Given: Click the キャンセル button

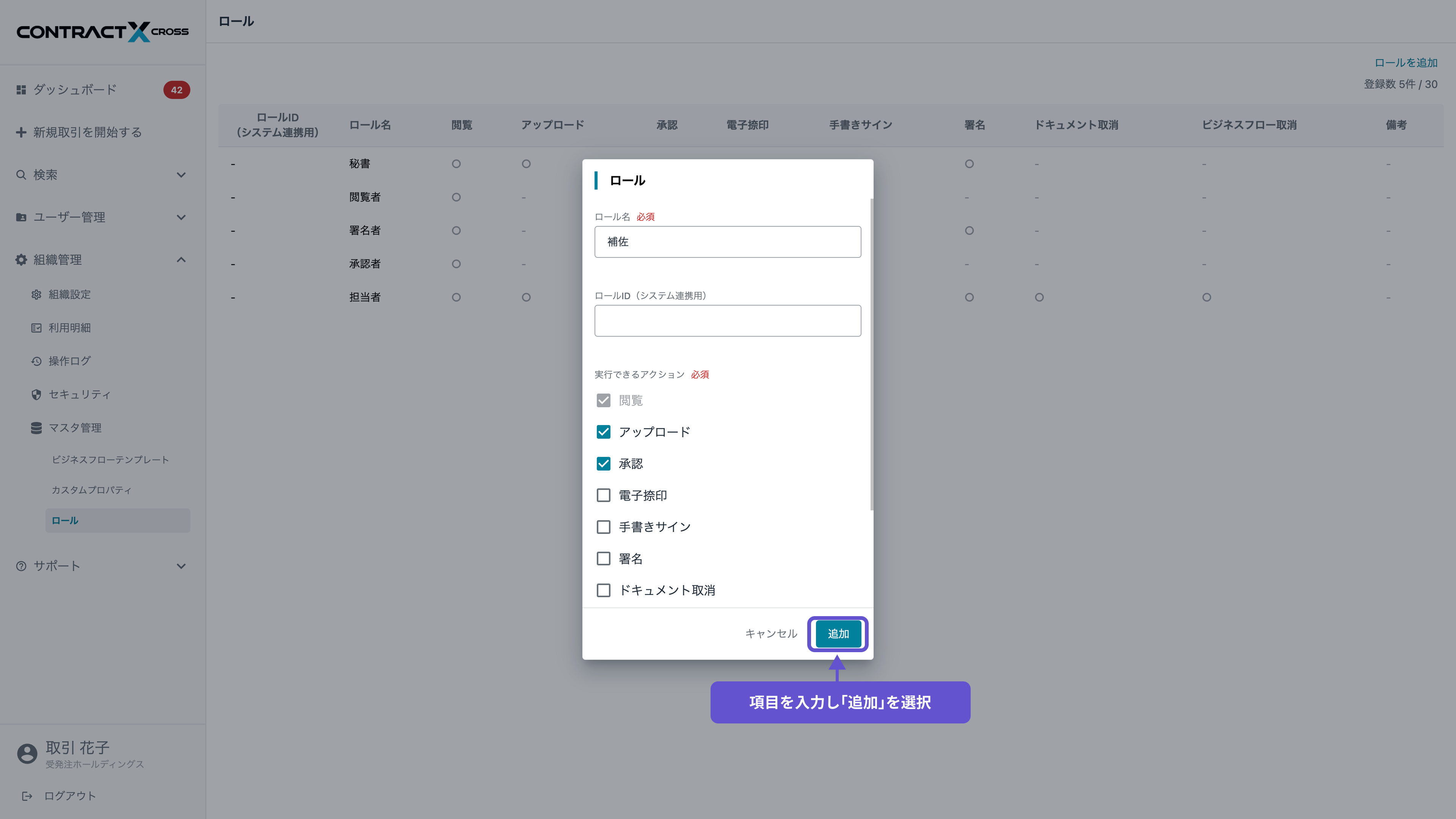Looking at the screenshot, I should 771,634.
